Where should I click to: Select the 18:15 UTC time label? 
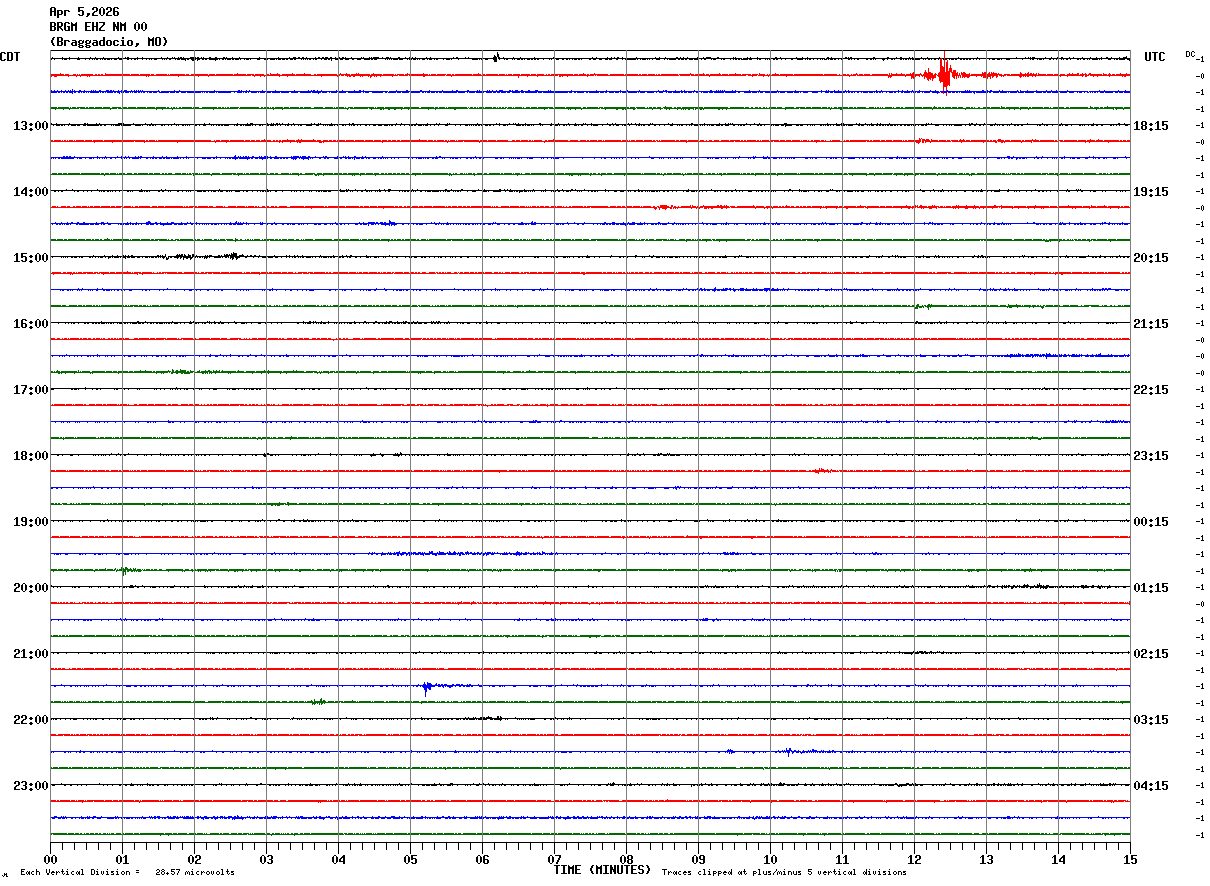[x=1151, y=126]
